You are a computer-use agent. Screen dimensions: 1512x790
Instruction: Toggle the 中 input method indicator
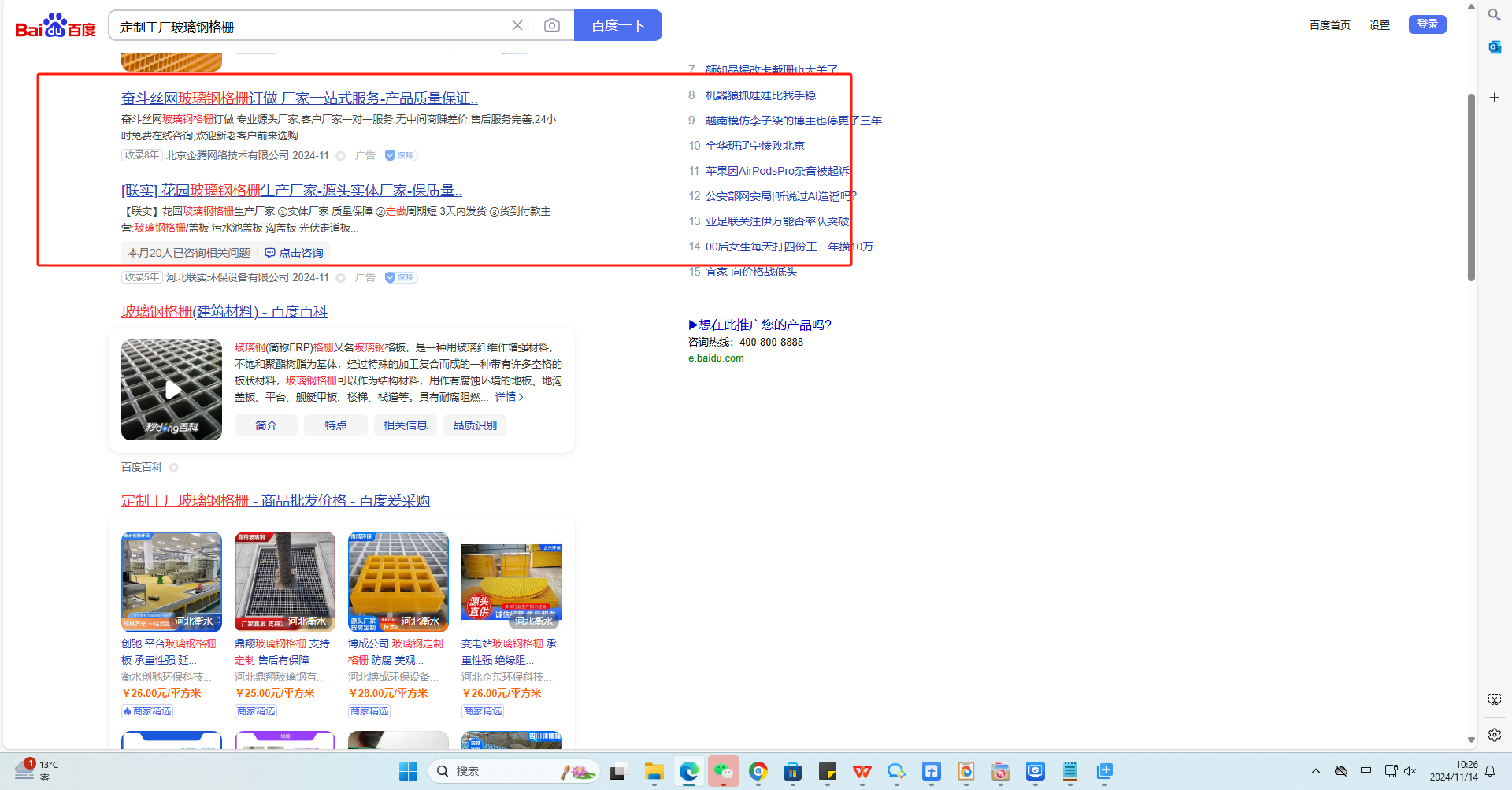coord(1366,771)
